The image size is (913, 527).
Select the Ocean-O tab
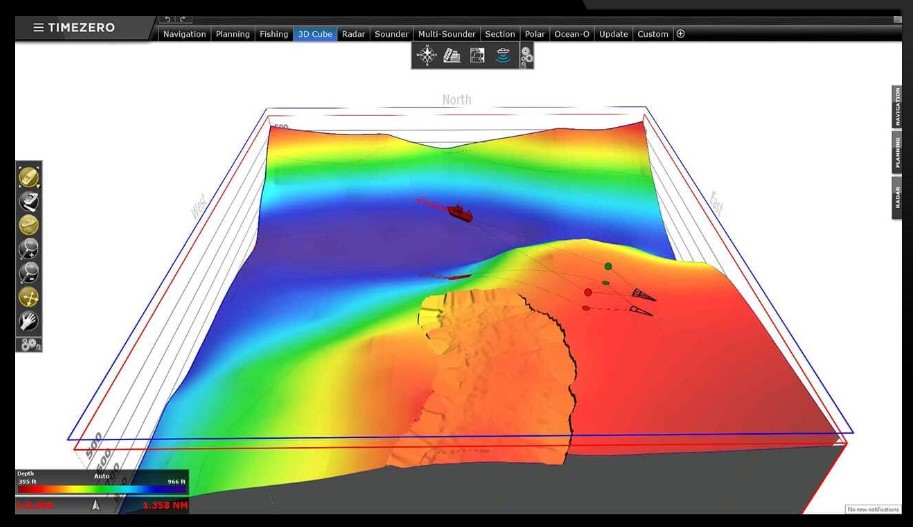572,34
